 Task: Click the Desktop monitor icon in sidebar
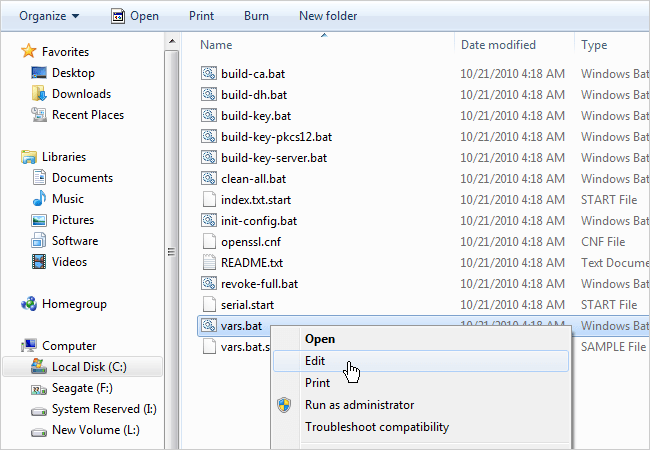(x=39, y=73)
